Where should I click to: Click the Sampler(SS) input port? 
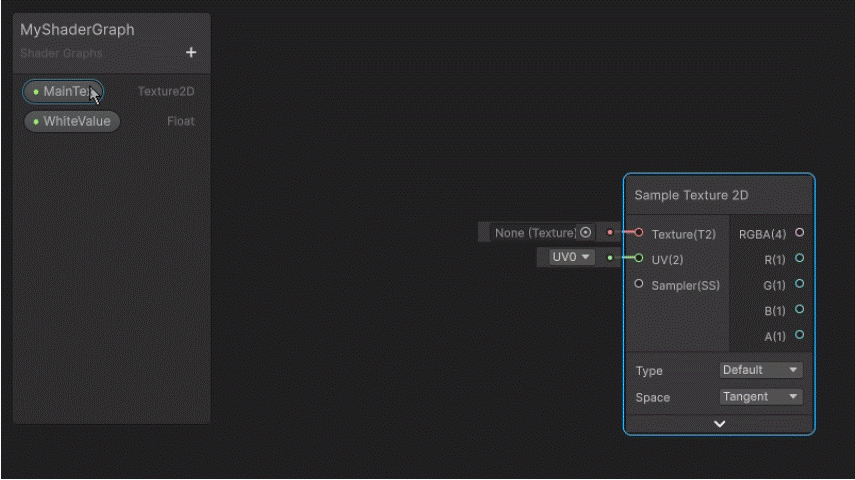pyautogui.click(x=639, y=284)
